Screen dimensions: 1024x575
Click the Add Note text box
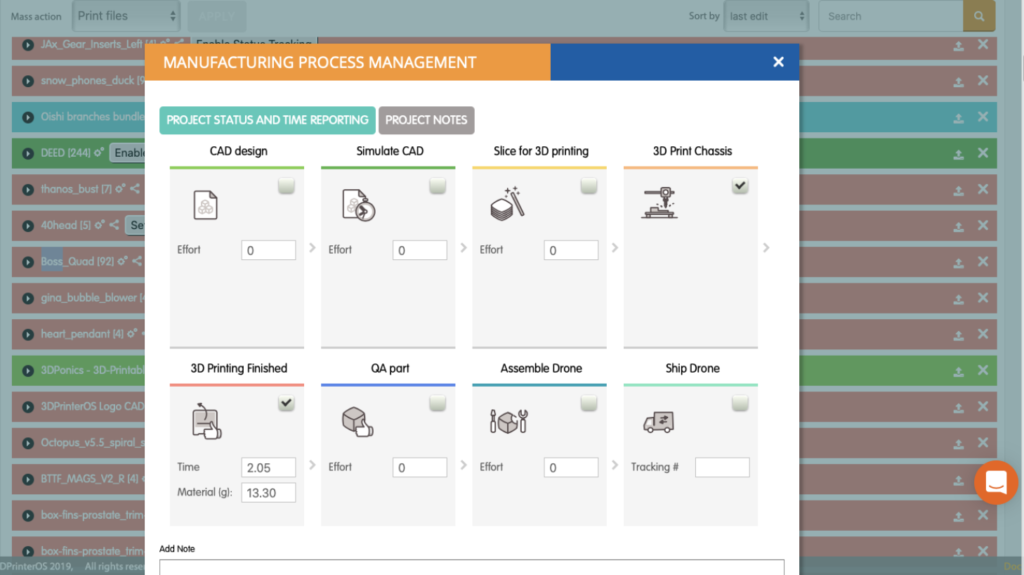tap(472, 567)
